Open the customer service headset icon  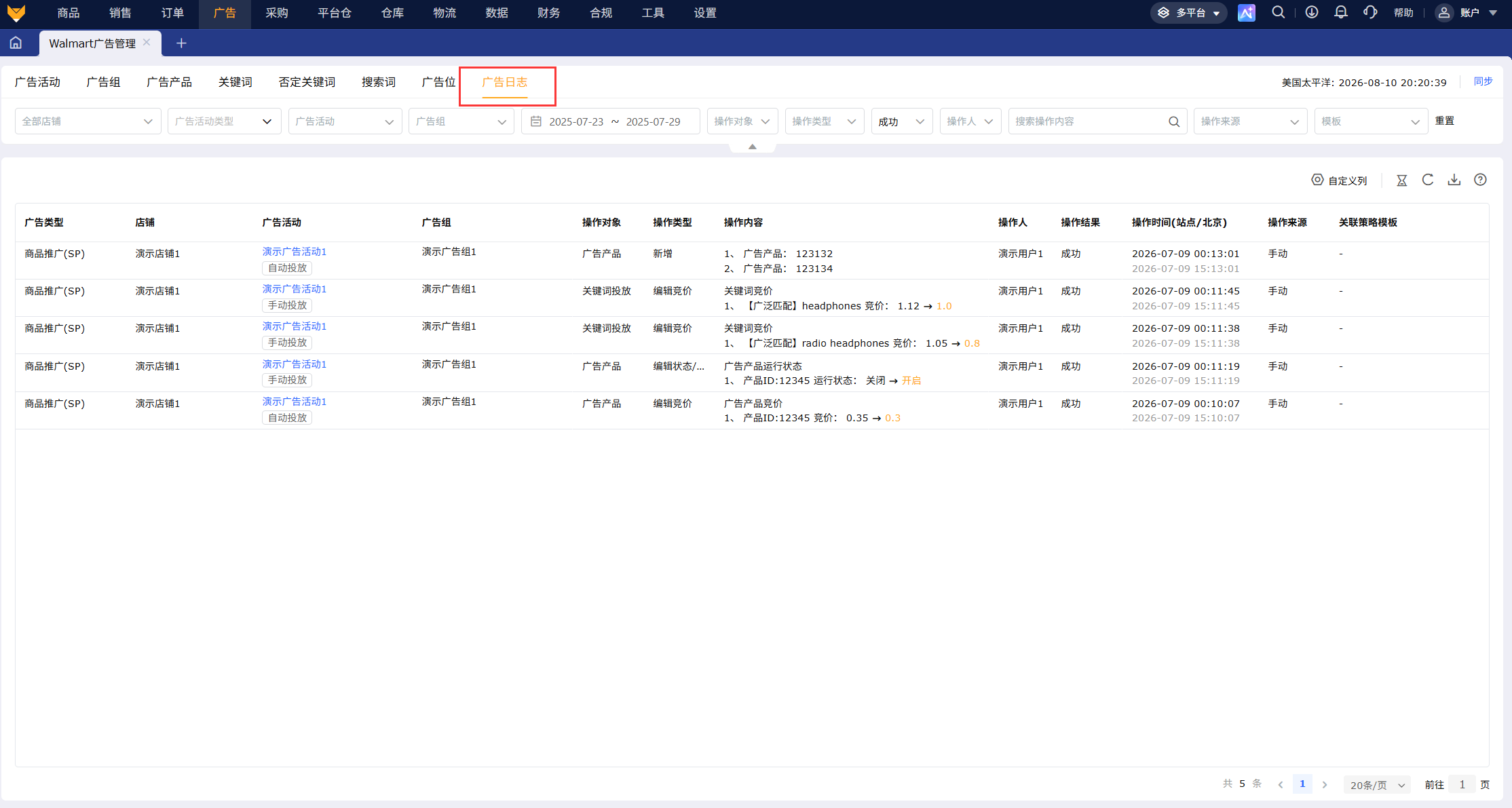coord(1370,12)
